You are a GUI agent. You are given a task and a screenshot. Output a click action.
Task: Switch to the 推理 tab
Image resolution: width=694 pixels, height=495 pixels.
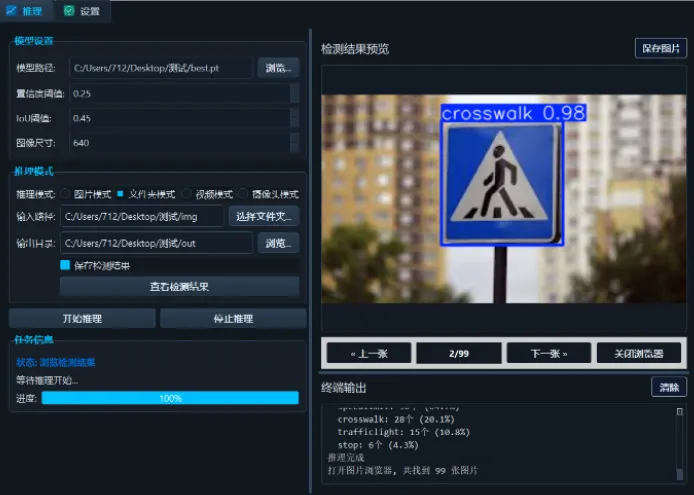click(x=26, y=11)
